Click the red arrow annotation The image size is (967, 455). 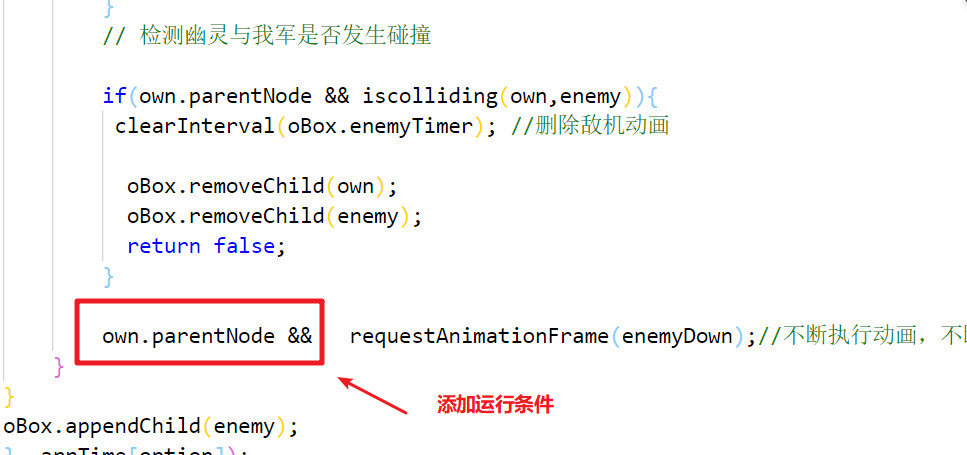tap(373, 395)
